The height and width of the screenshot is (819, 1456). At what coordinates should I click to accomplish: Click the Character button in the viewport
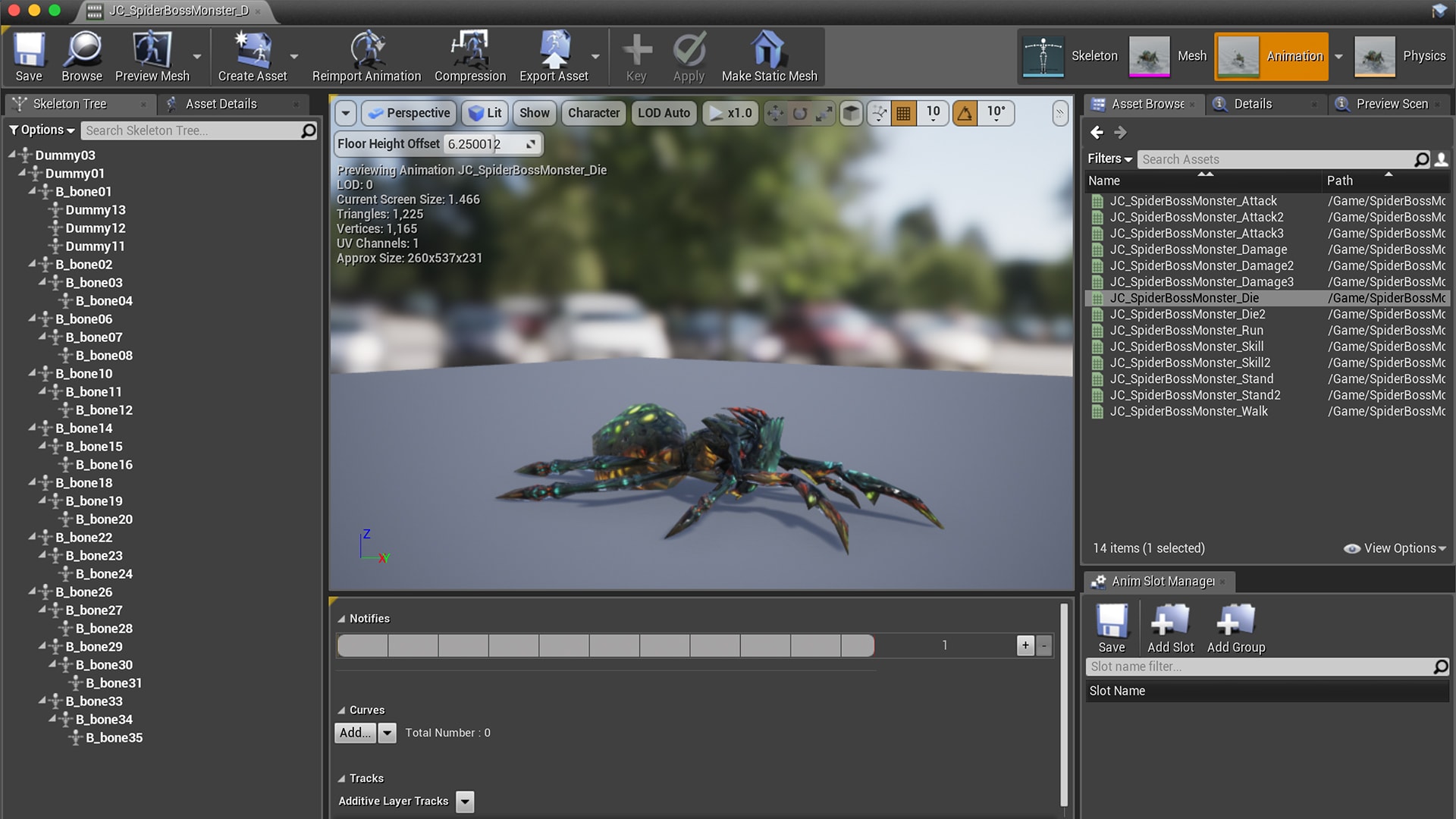click(x=594, y=113)
